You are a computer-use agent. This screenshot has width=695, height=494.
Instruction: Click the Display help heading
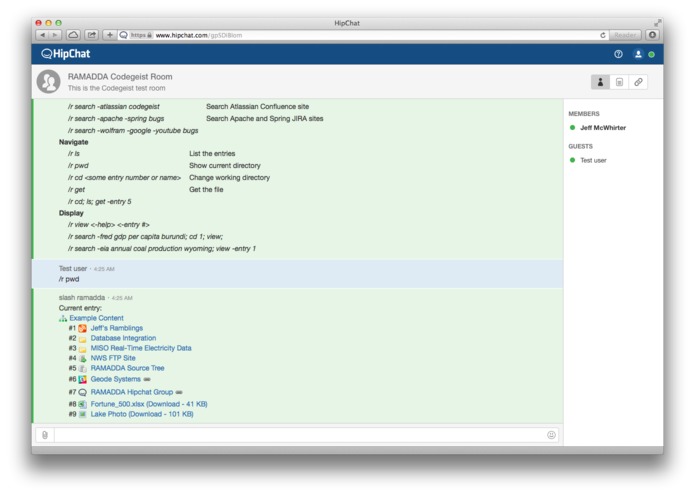click(71, 213)
